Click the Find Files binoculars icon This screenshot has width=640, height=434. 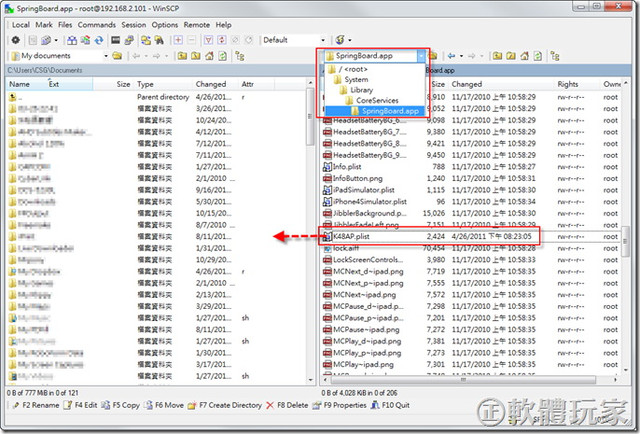[159, 40]
